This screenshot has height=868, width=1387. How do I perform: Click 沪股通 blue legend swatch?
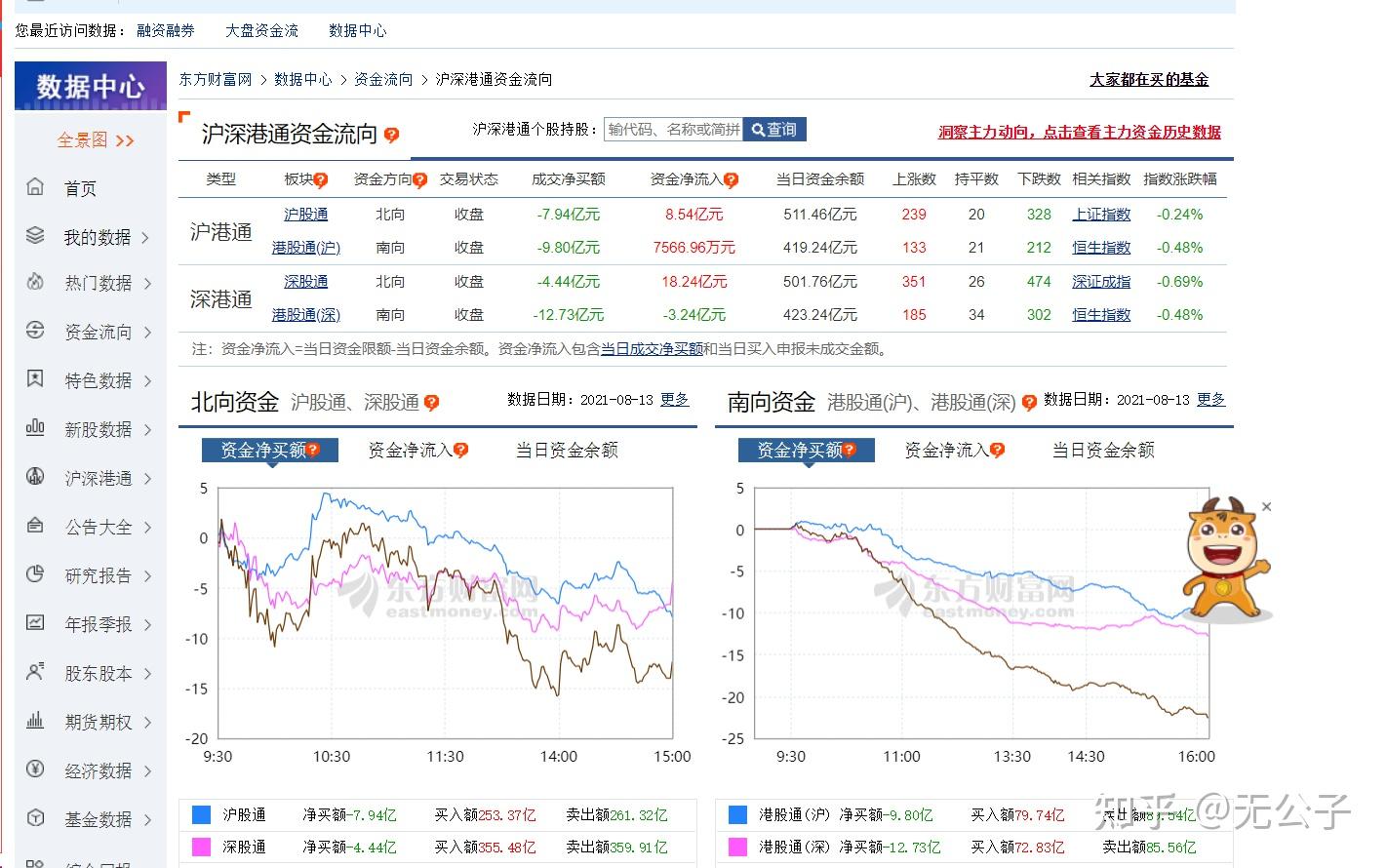tap(202, 814)
